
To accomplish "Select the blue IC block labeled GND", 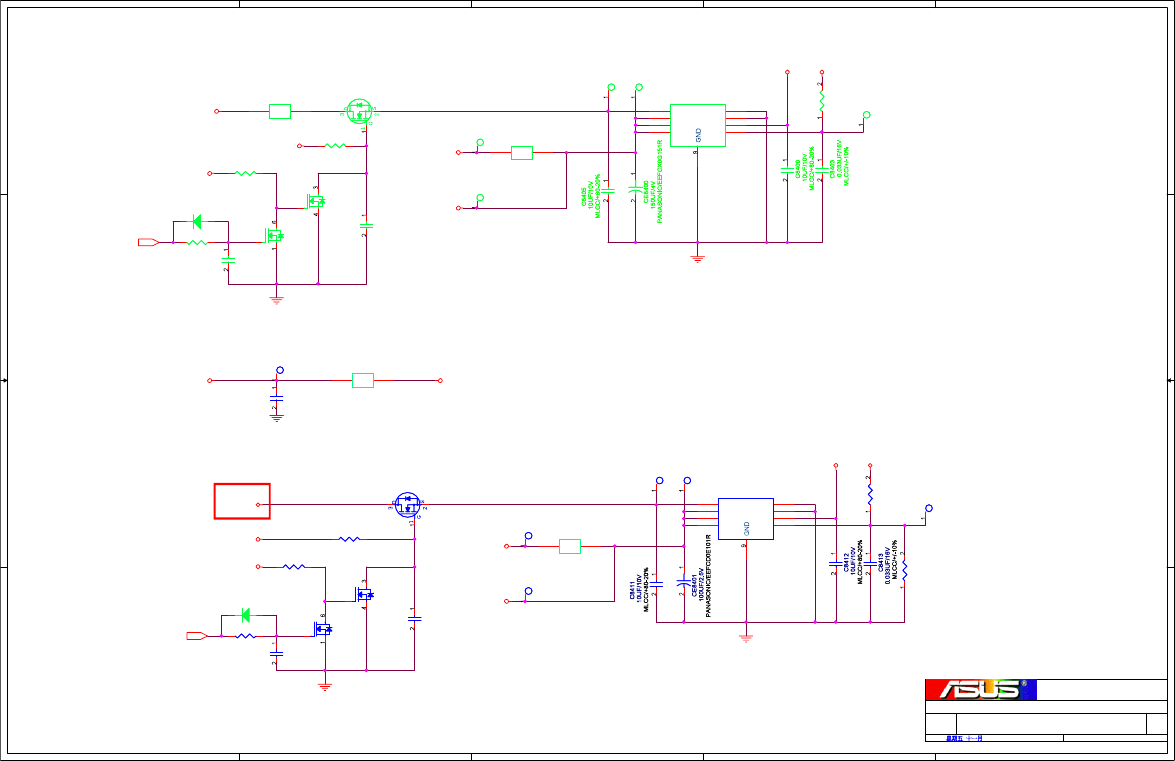I will 746,518.
